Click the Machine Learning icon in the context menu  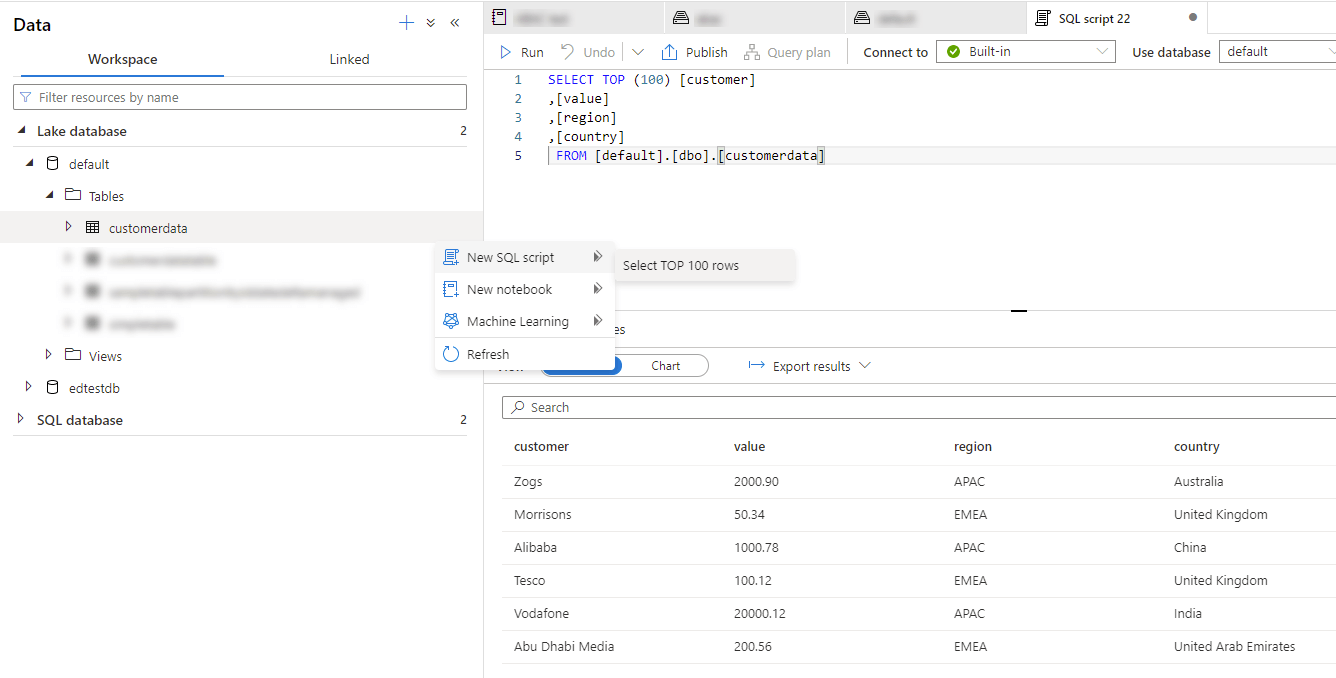pos(451,321)
